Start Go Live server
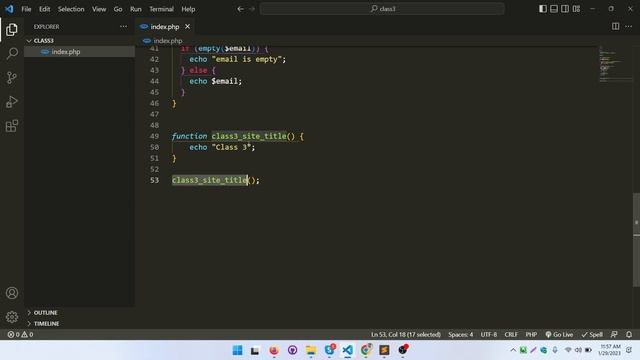 point(559,334)
